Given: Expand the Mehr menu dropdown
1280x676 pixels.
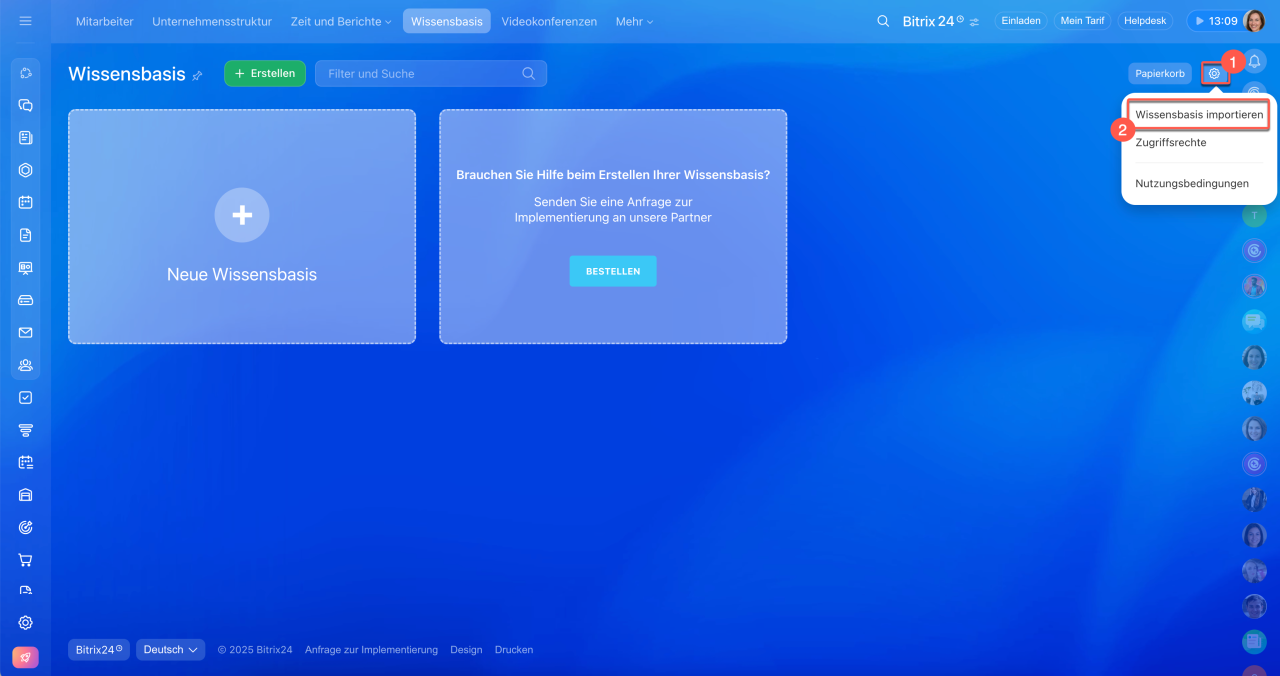Looking at the screenshot, I should pos(634,21).
